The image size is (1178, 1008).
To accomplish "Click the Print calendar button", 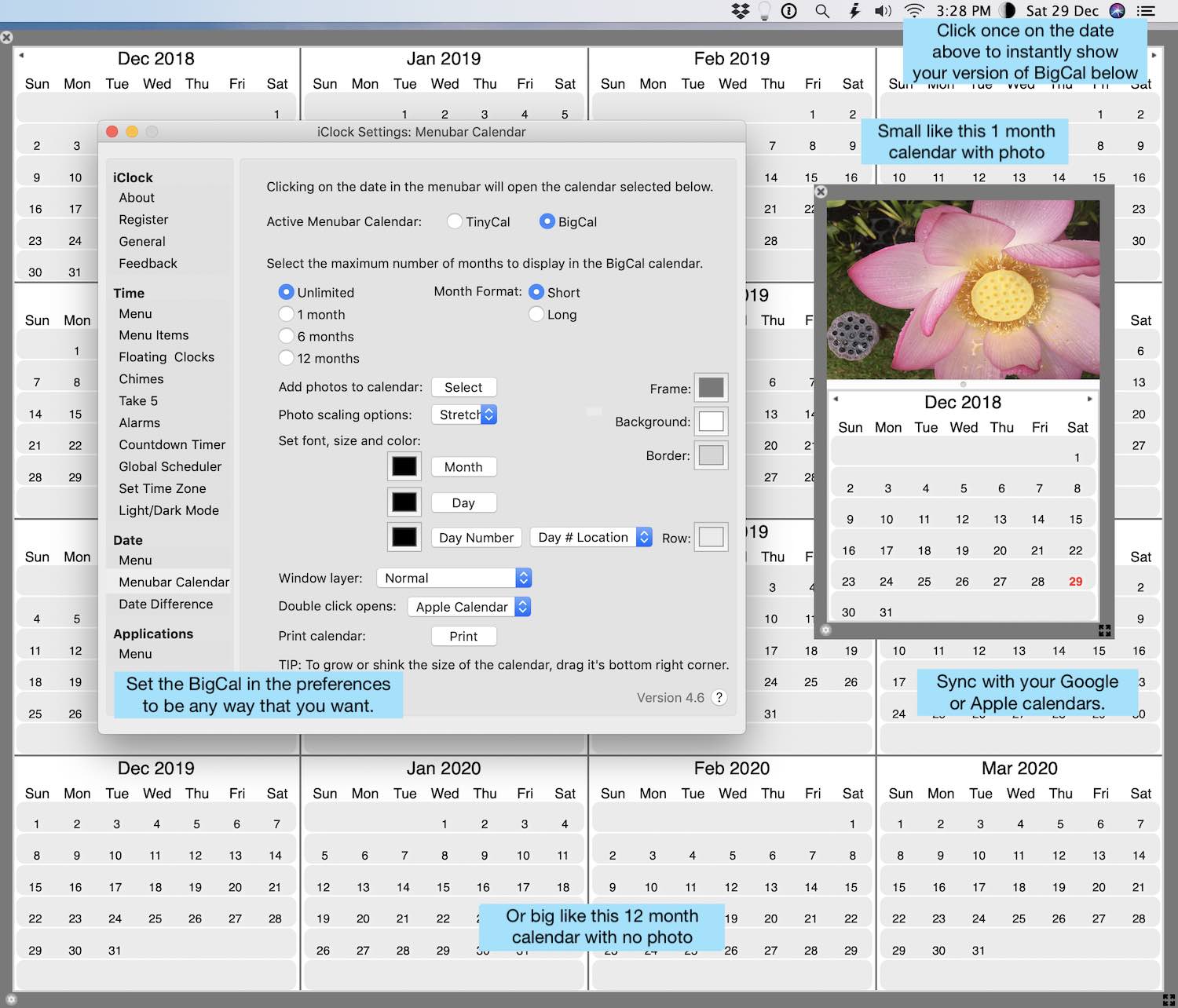I will click(x=463, y=637).
